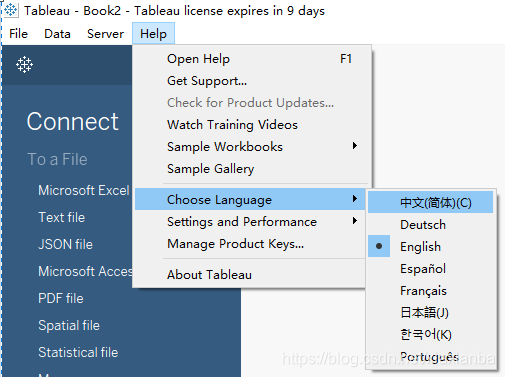Expand the Sample Workbooks submenu arrow
Viewport: 505px width, 377px height.
(x=355, y=146)
